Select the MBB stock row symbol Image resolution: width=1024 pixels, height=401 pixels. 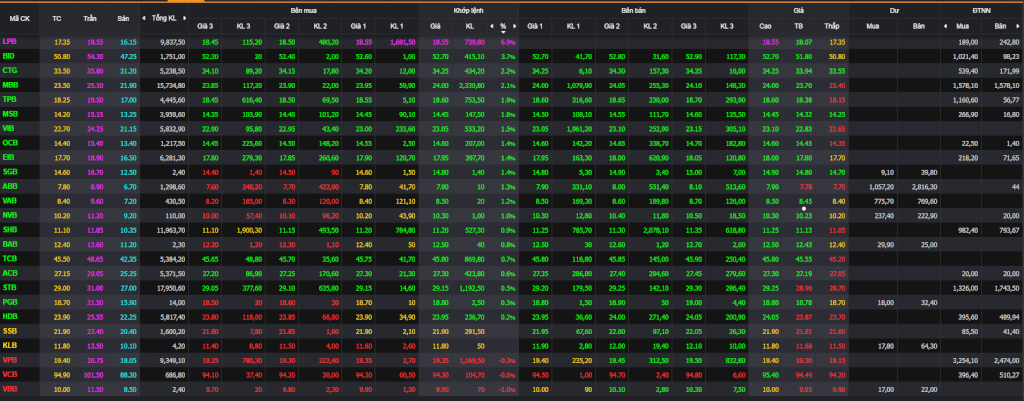click(x=10, y=84)
